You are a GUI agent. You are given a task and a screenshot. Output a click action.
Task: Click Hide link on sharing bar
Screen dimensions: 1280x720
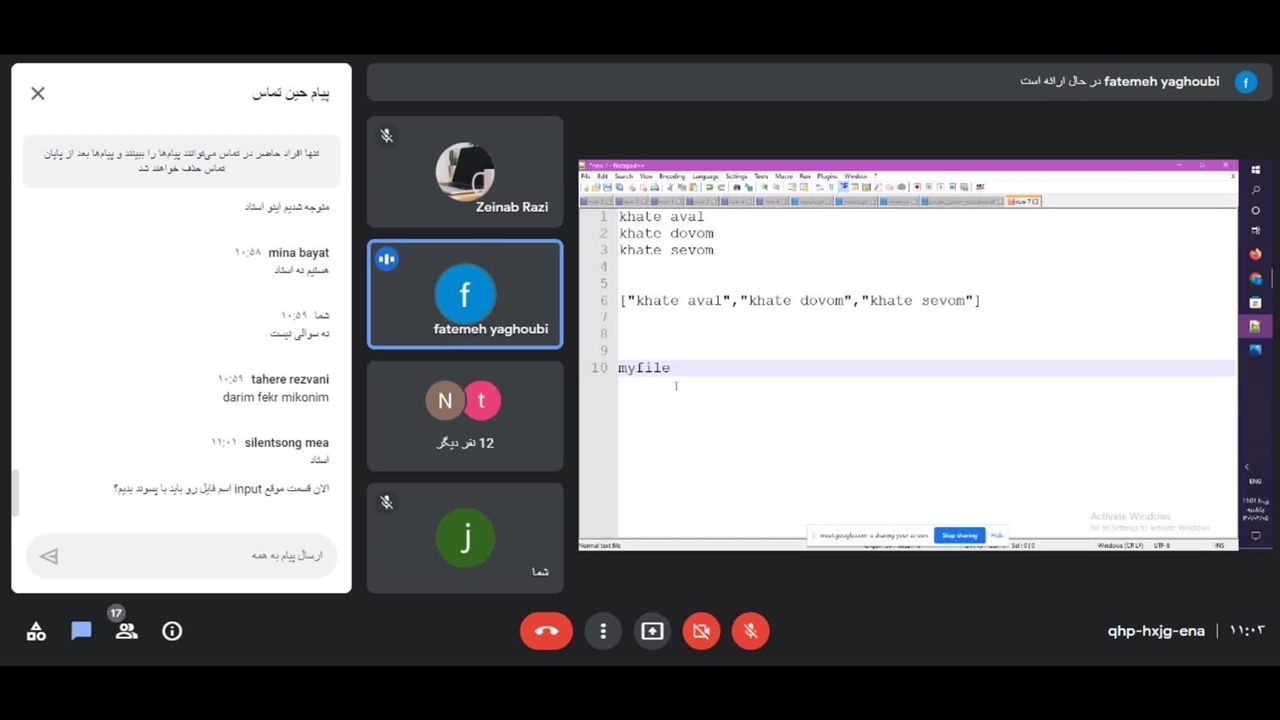[x=996, y=535]
